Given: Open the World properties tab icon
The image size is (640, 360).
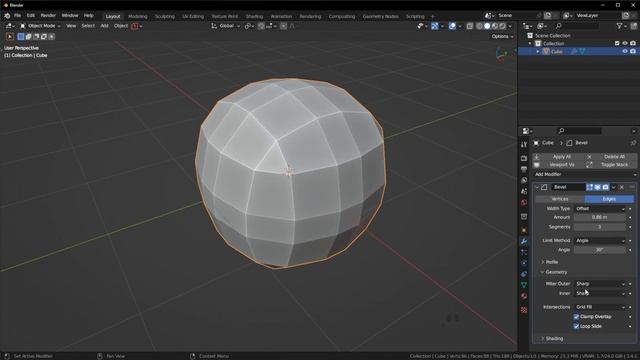Looking at the screenshot, I should [x=524, y=202].
